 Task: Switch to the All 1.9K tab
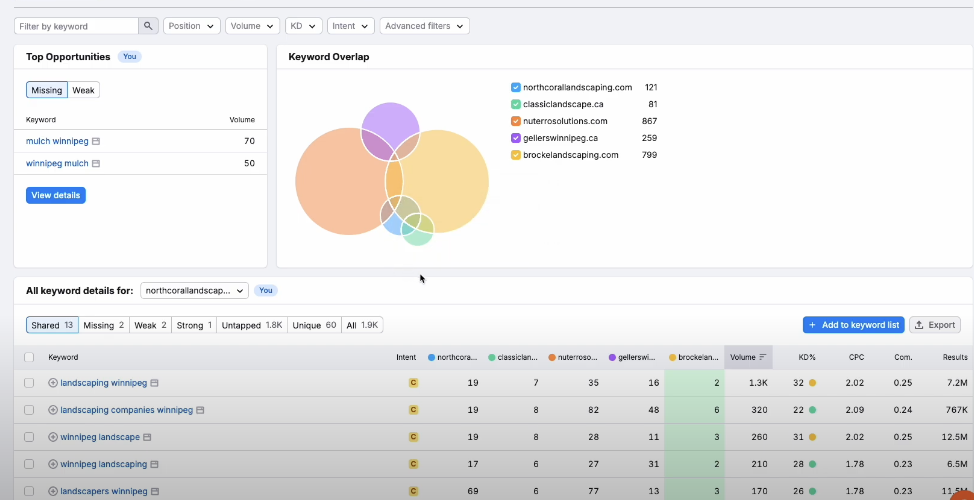coord(362,325)
